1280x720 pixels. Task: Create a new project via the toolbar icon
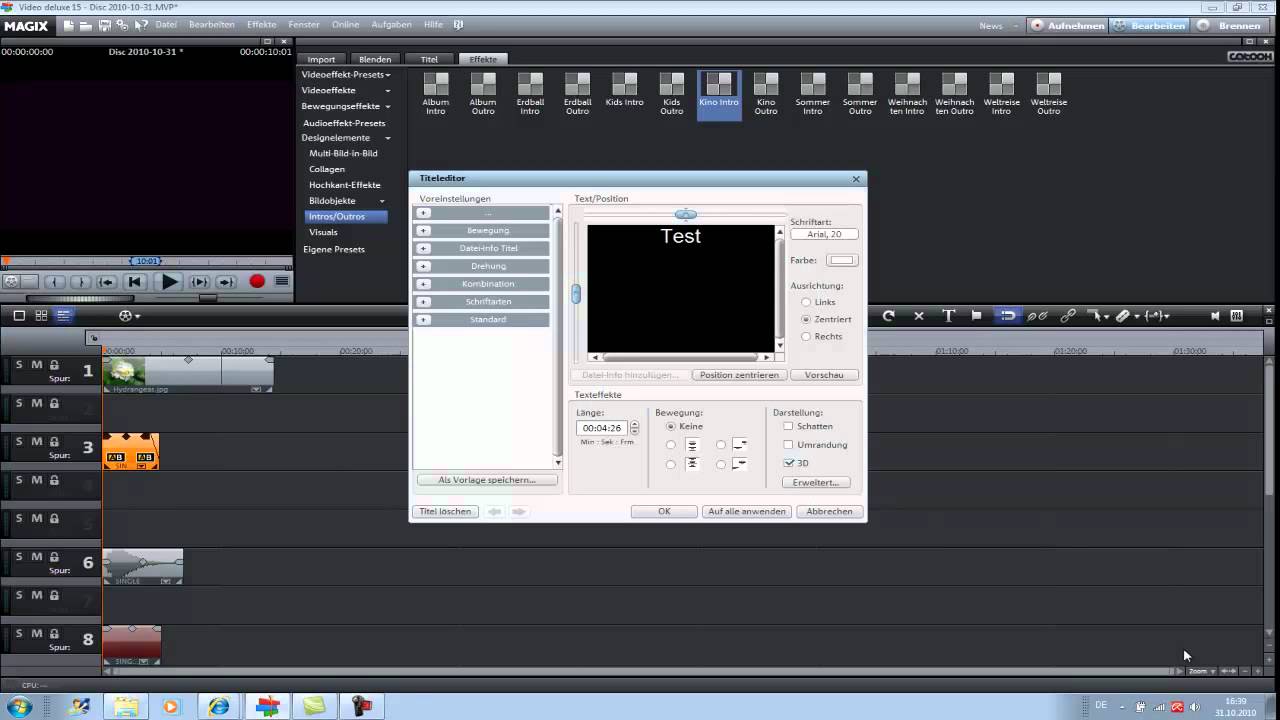[x=69, y=25]
